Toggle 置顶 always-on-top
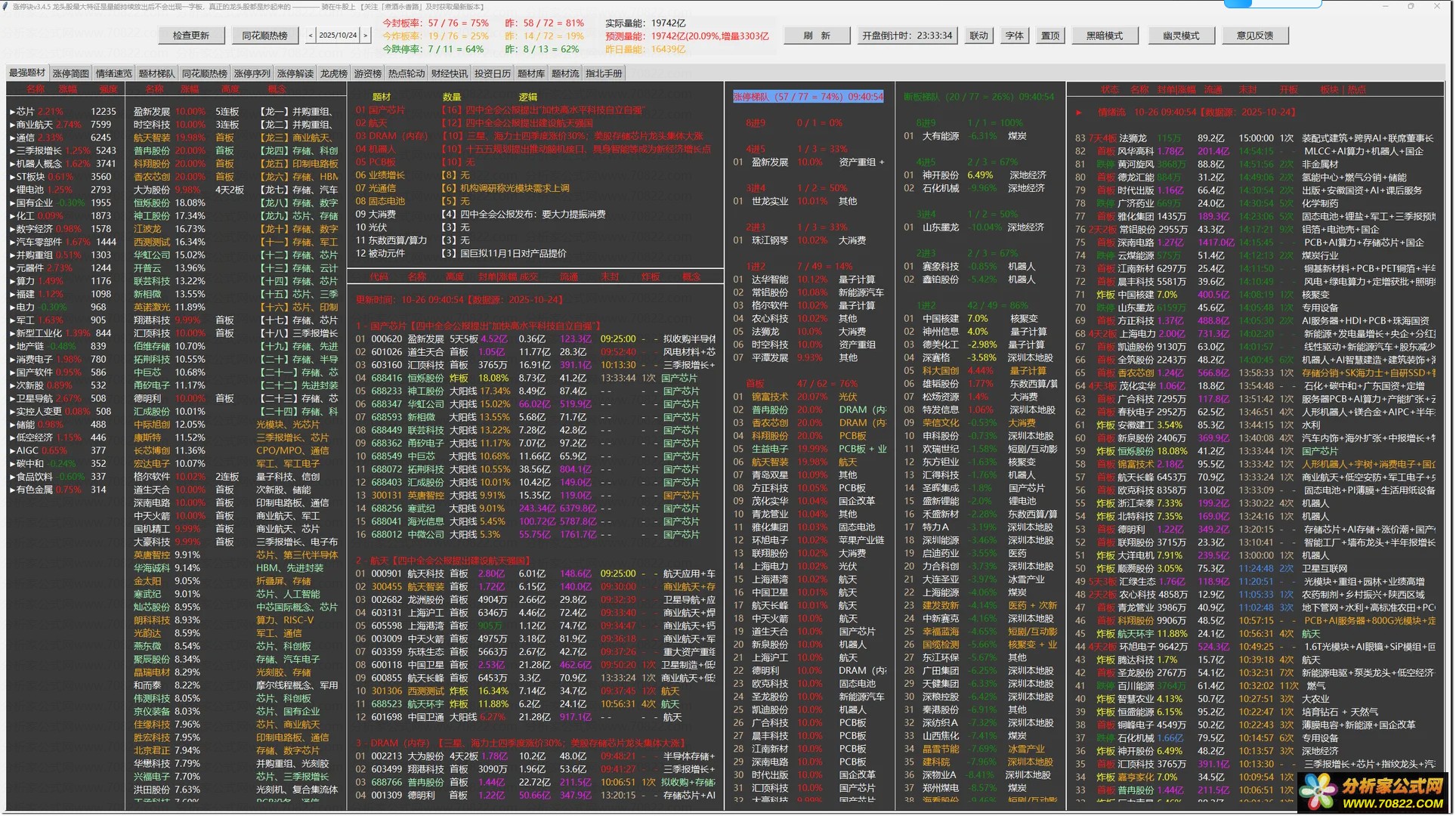 1050,36
